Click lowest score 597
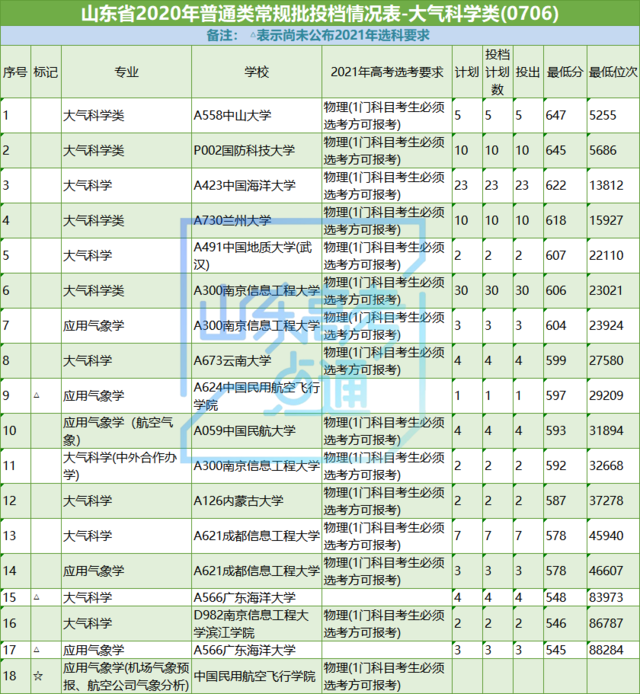This screenshot has height=694, width=640. pyautogui.click(x=555, y=396)
